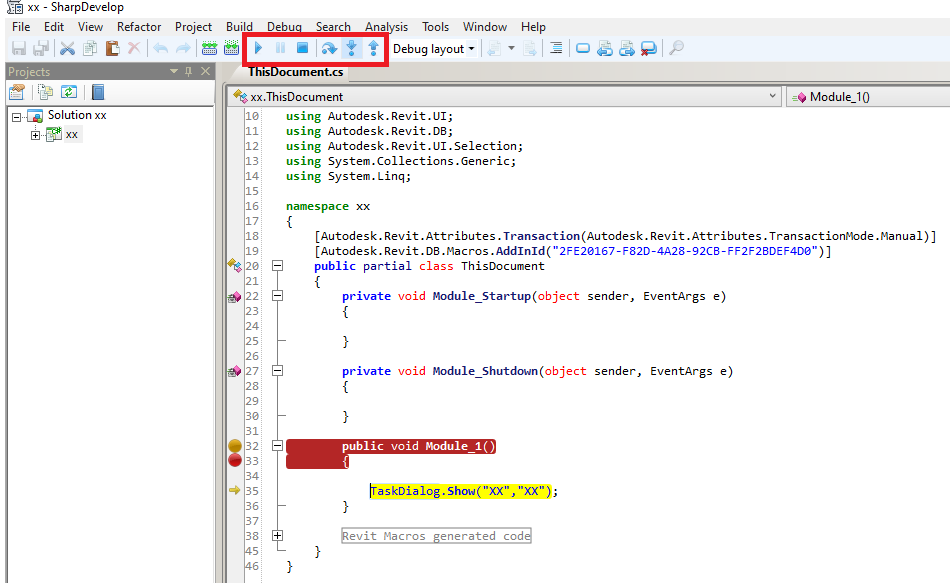
Task: Open the Debug layout dropdown
Action: (433, 48)
